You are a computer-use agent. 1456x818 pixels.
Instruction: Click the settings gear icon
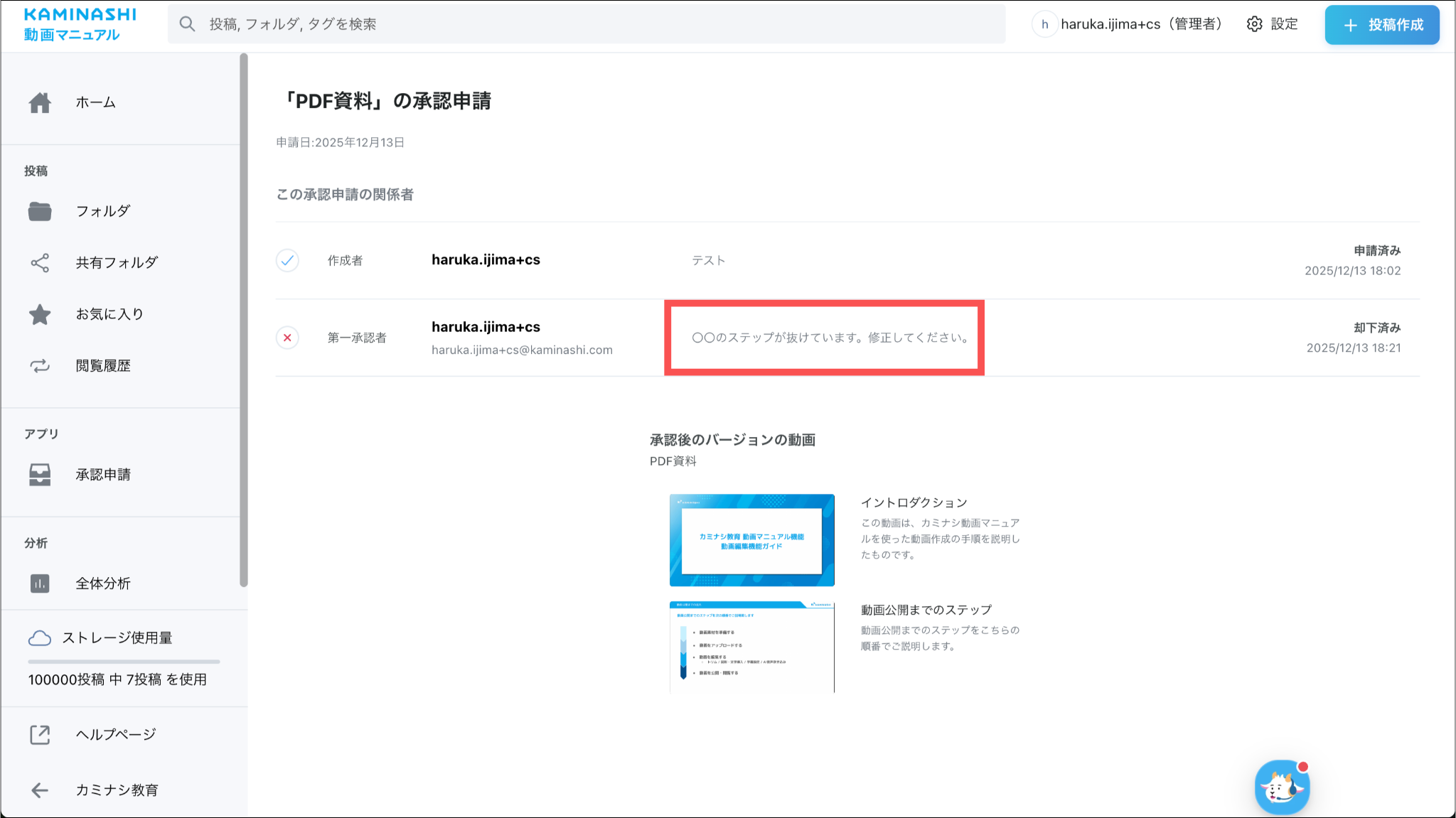(1255, 24)
